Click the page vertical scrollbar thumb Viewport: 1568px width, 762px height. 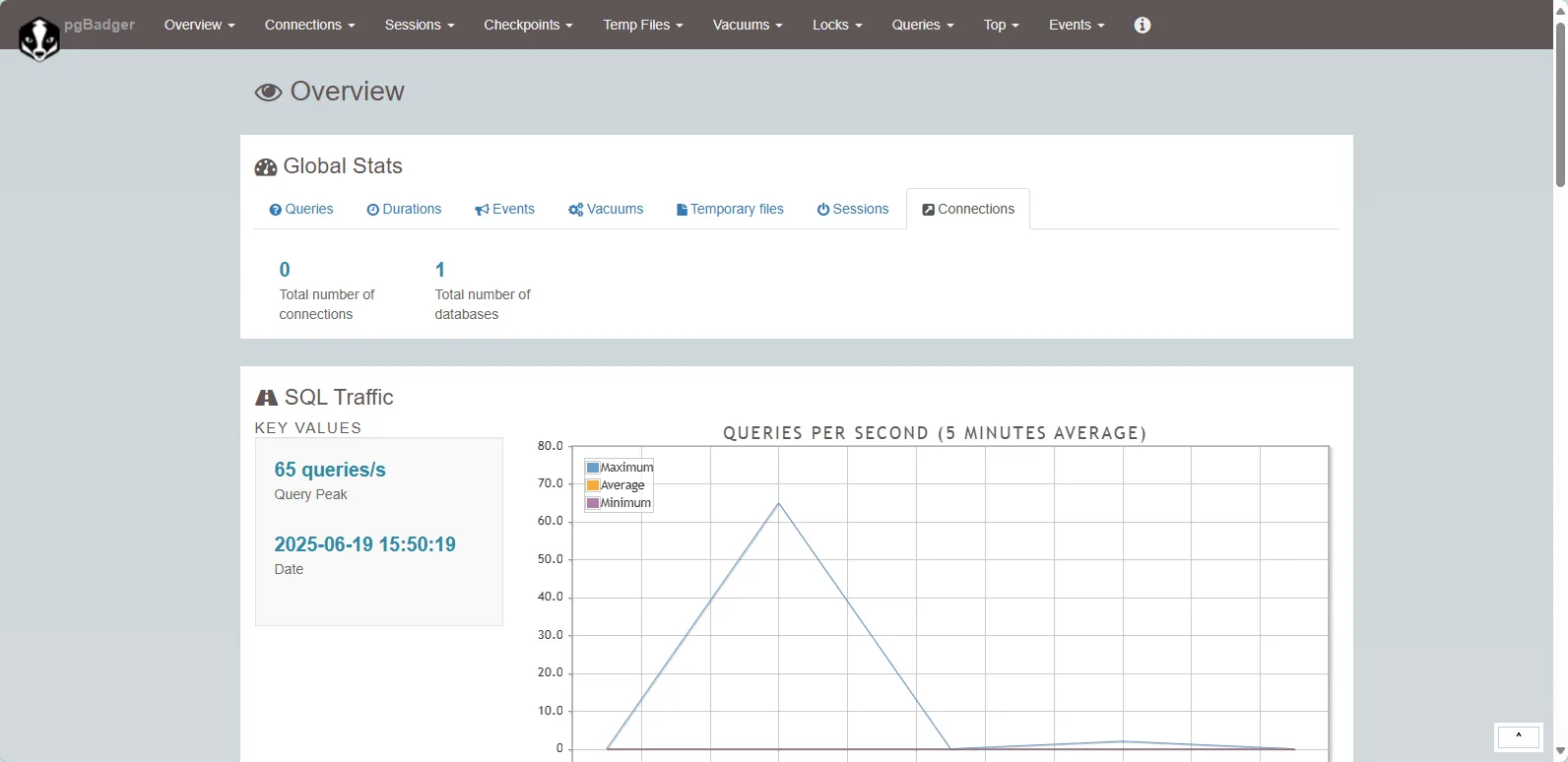(1560, 103)
